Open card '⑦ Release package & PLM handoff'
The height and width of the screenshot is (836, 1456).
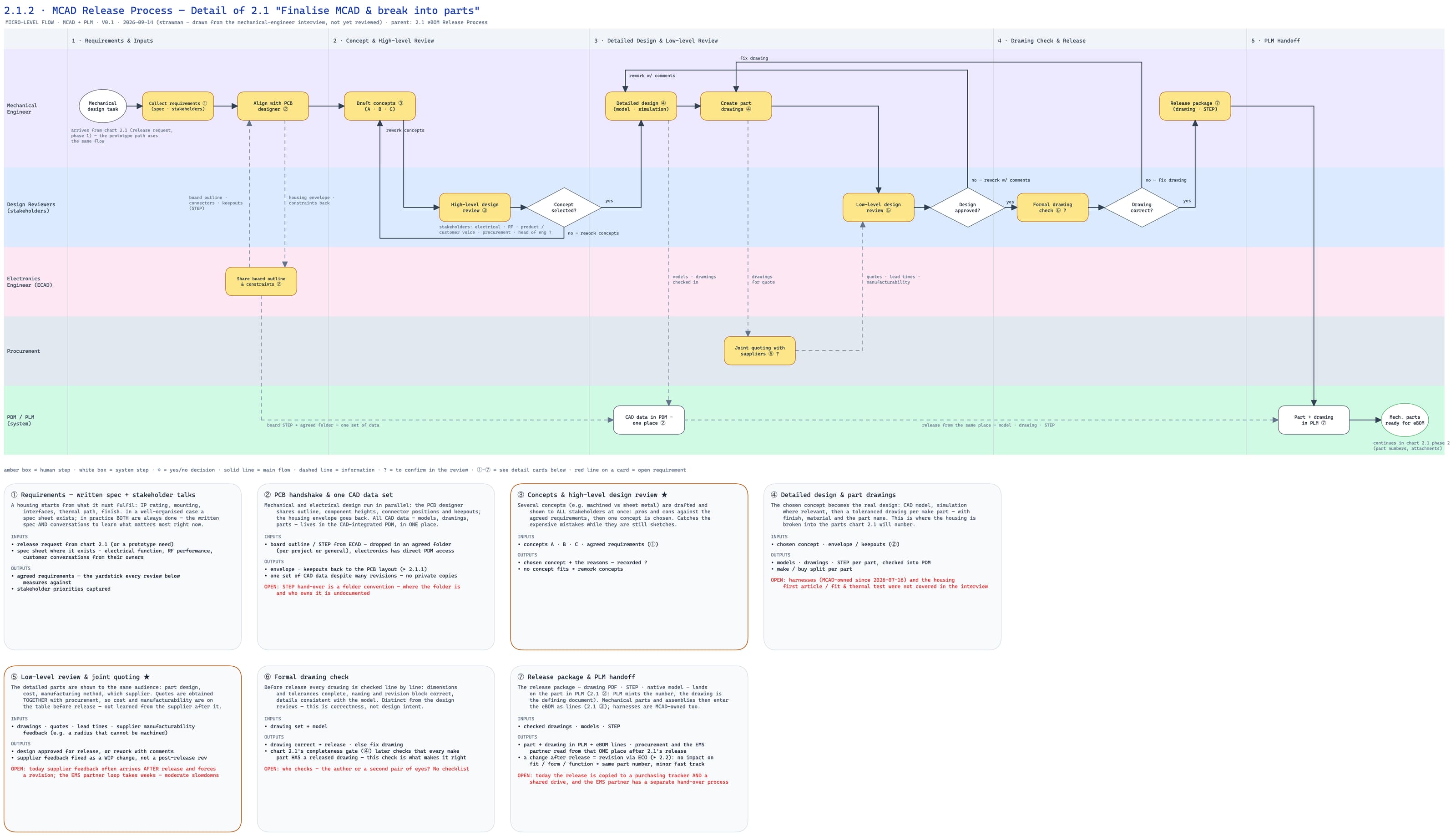629,749
